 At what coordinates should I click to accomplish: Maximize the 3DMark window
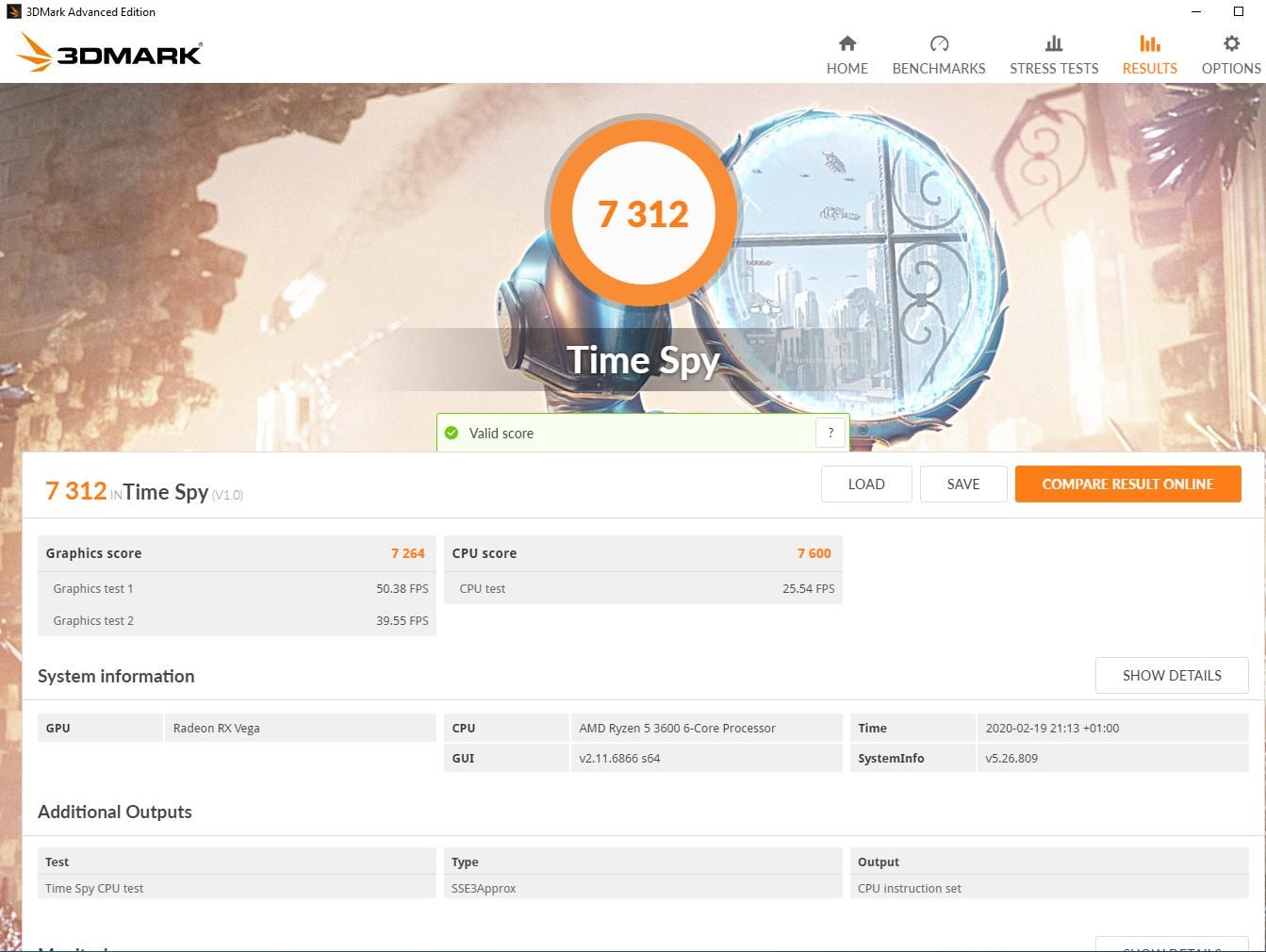1239,12
